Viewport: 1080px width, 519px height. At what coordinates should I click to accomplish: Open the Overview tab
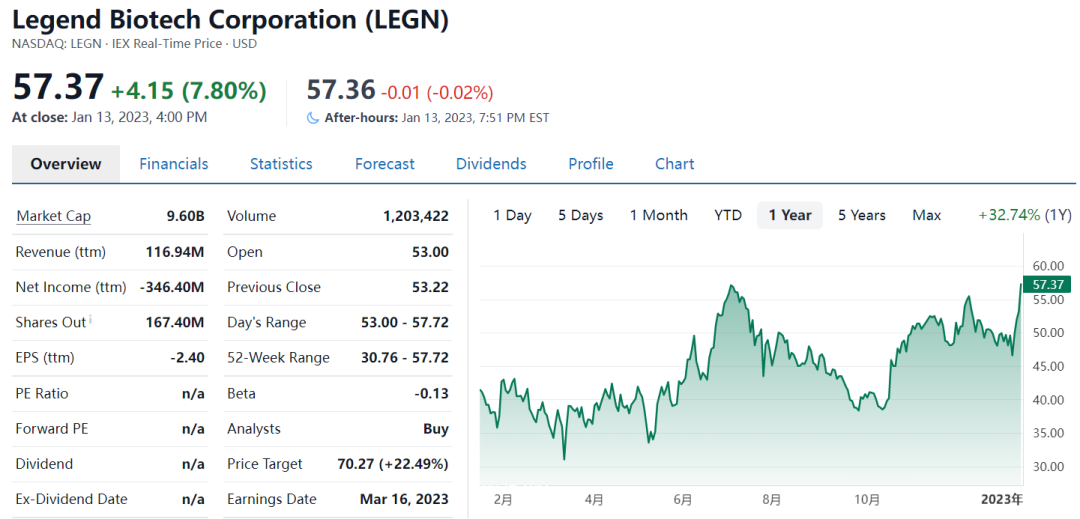pos(66,164)
